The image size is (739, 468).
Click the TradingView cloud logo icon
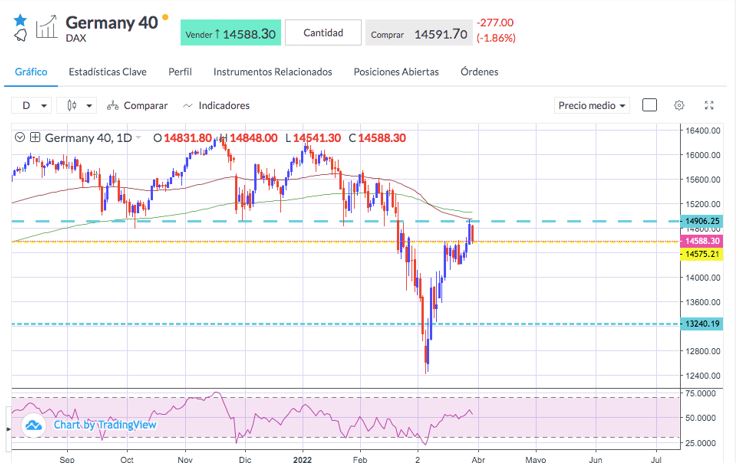tap(33, 425)
